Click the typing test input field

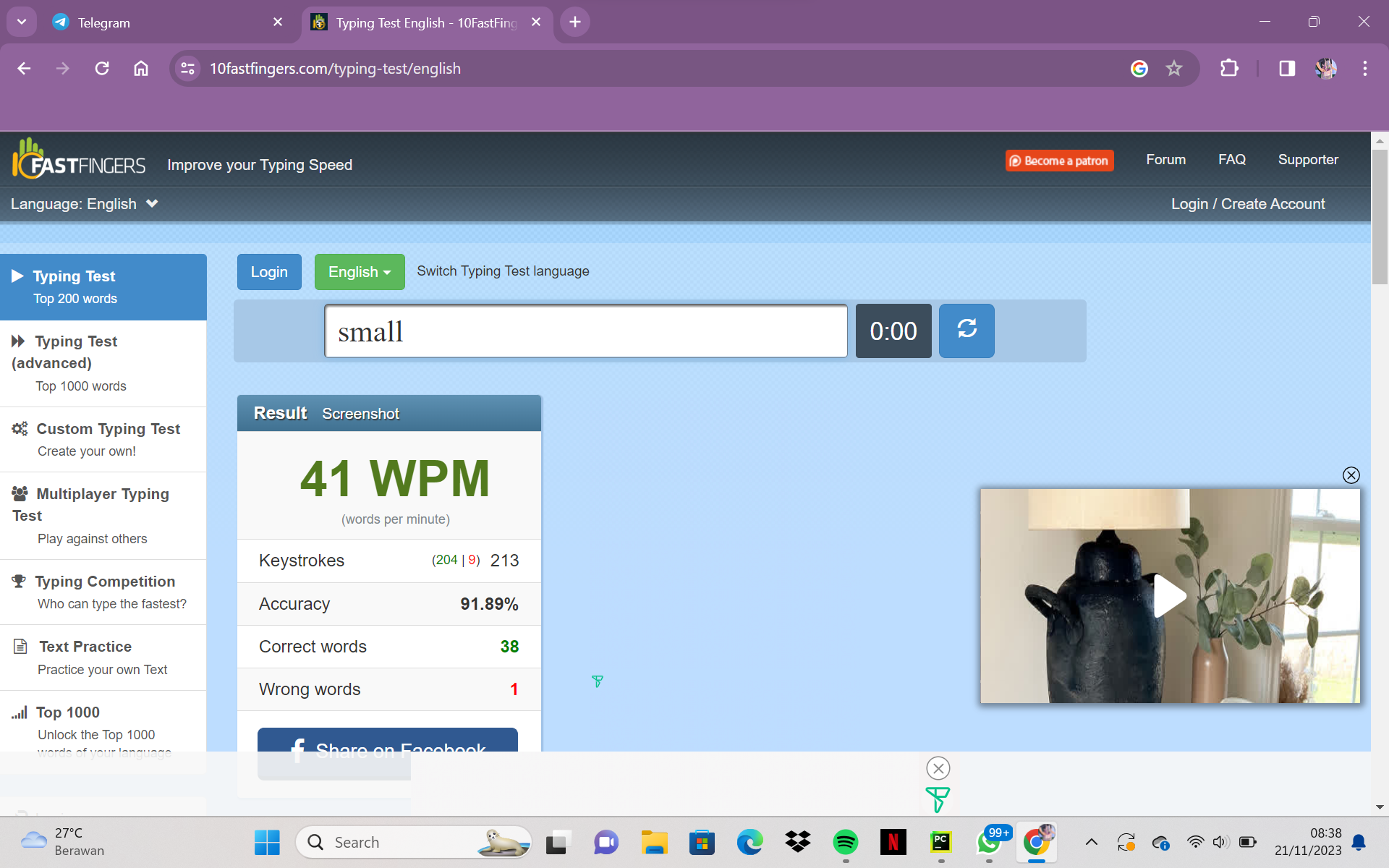tap(585, 331)
